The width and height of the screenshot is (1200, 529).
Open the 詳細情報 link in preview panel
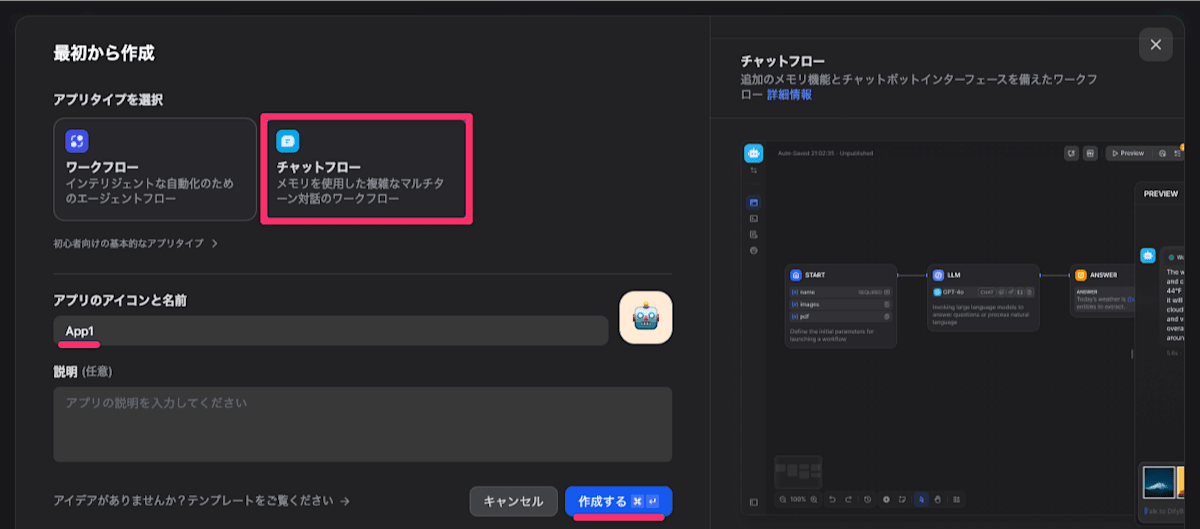[789, 94]
